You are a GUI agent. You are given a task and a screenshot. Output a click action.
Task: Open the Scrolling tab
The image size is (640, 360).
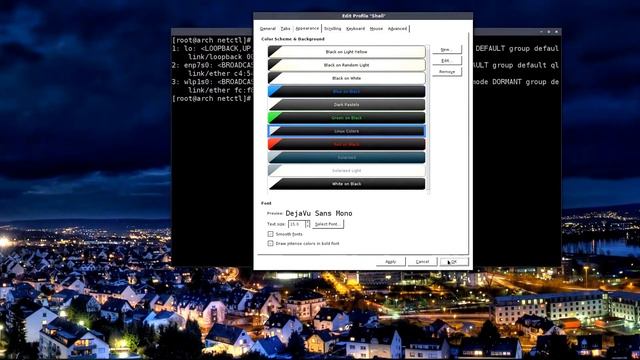pos(332,29)
